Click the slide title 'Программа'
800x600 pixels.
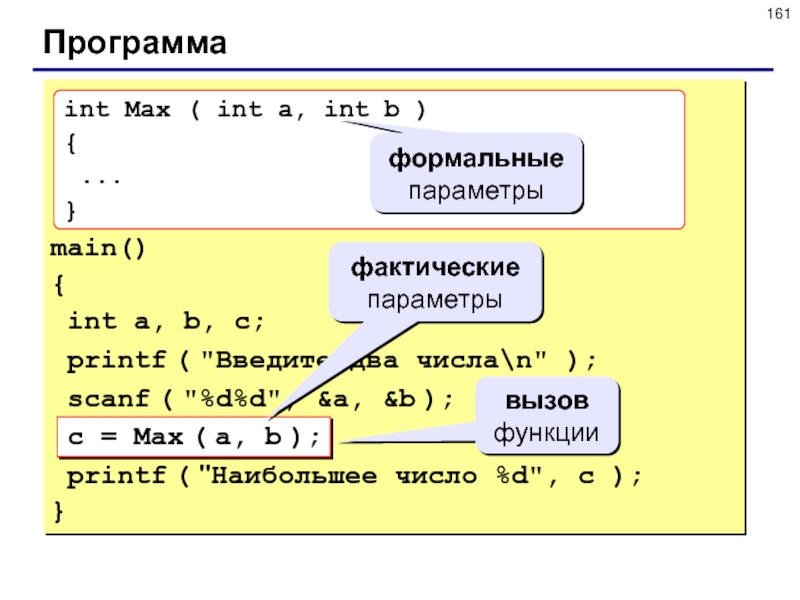135,43
